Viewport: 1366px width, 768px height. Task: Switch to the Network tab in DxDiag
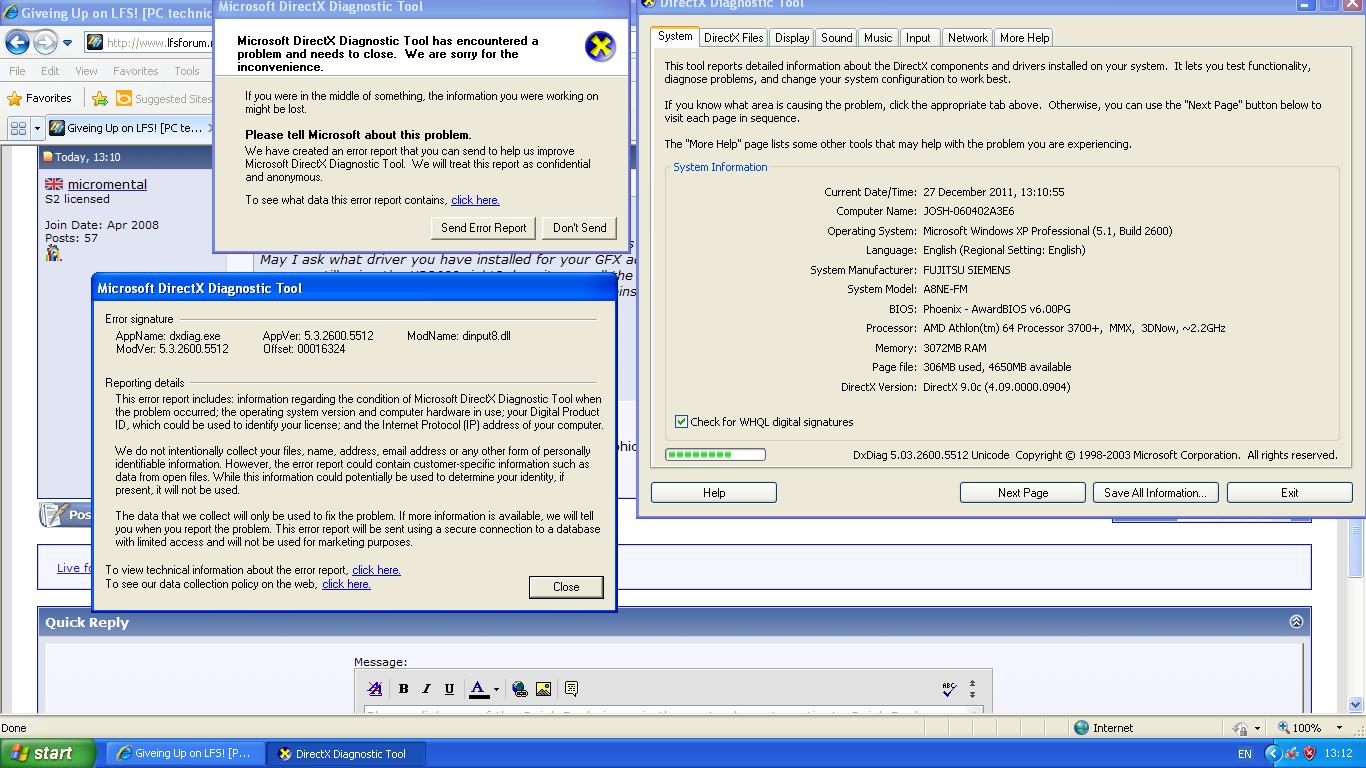968,38
